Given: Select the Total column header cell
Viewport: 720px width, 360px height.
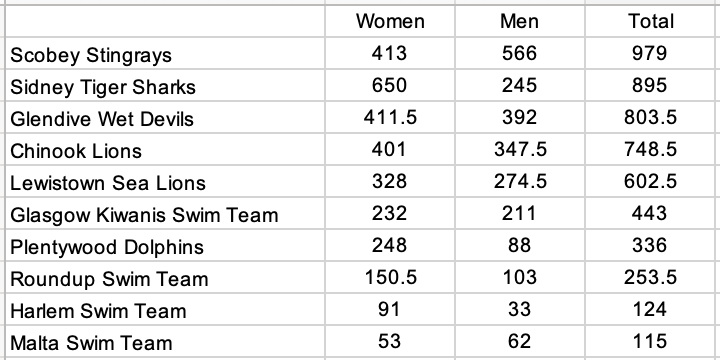Looking at the screenshot, I should (650, 21).
